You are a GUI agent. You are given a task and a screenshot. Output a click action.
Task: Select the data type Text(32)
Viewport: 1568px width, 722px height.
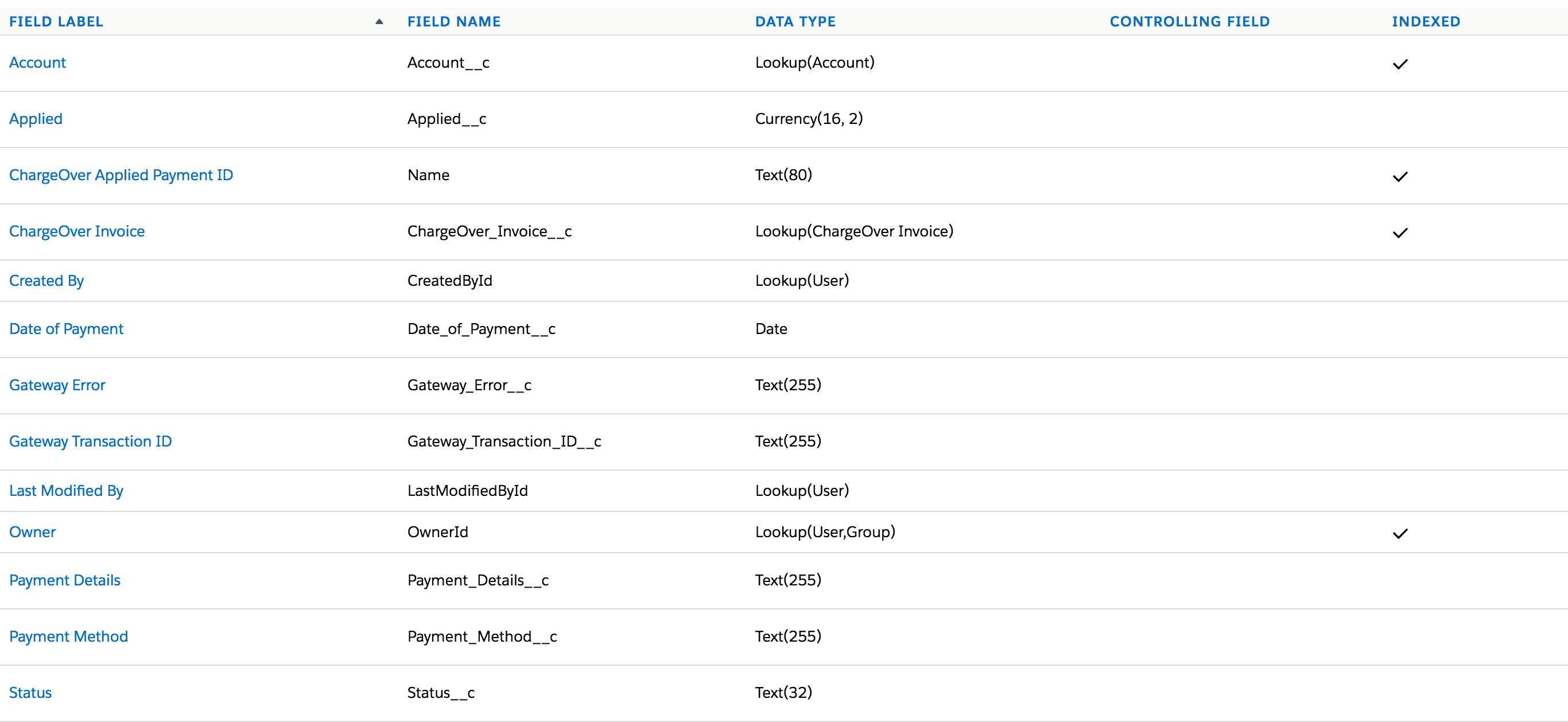click(783, 693)
